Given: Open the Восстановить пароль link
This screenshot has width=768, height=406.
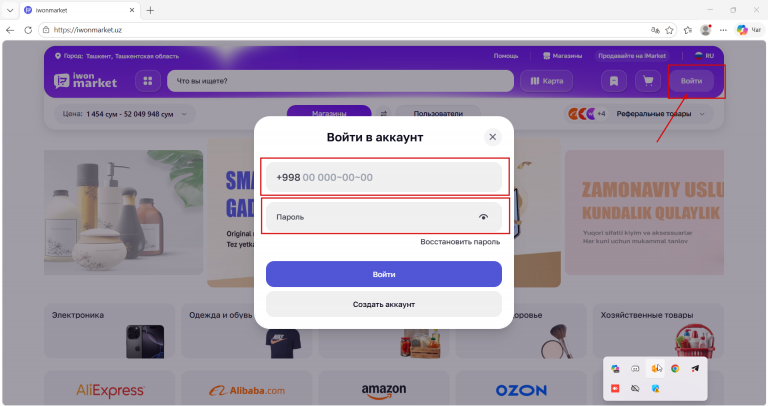Looking at the screenshot, I should (460, 242).
